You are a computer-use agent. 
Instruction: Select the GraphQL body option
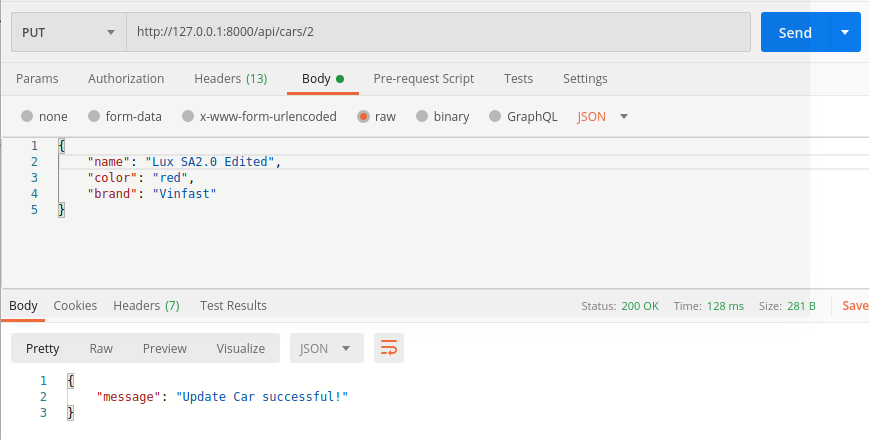[495, 116]
